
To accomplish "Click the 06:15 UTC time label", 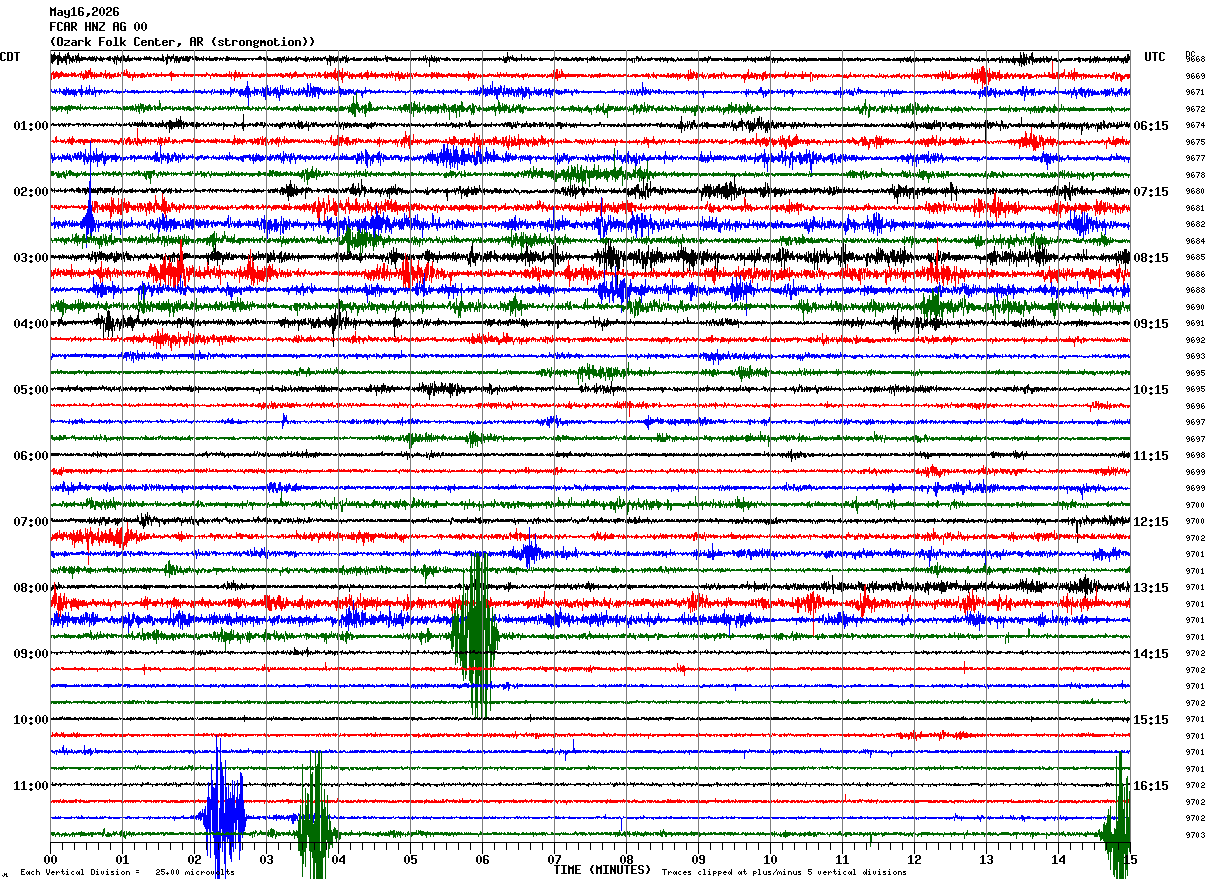I will [x=1152, y=126].
